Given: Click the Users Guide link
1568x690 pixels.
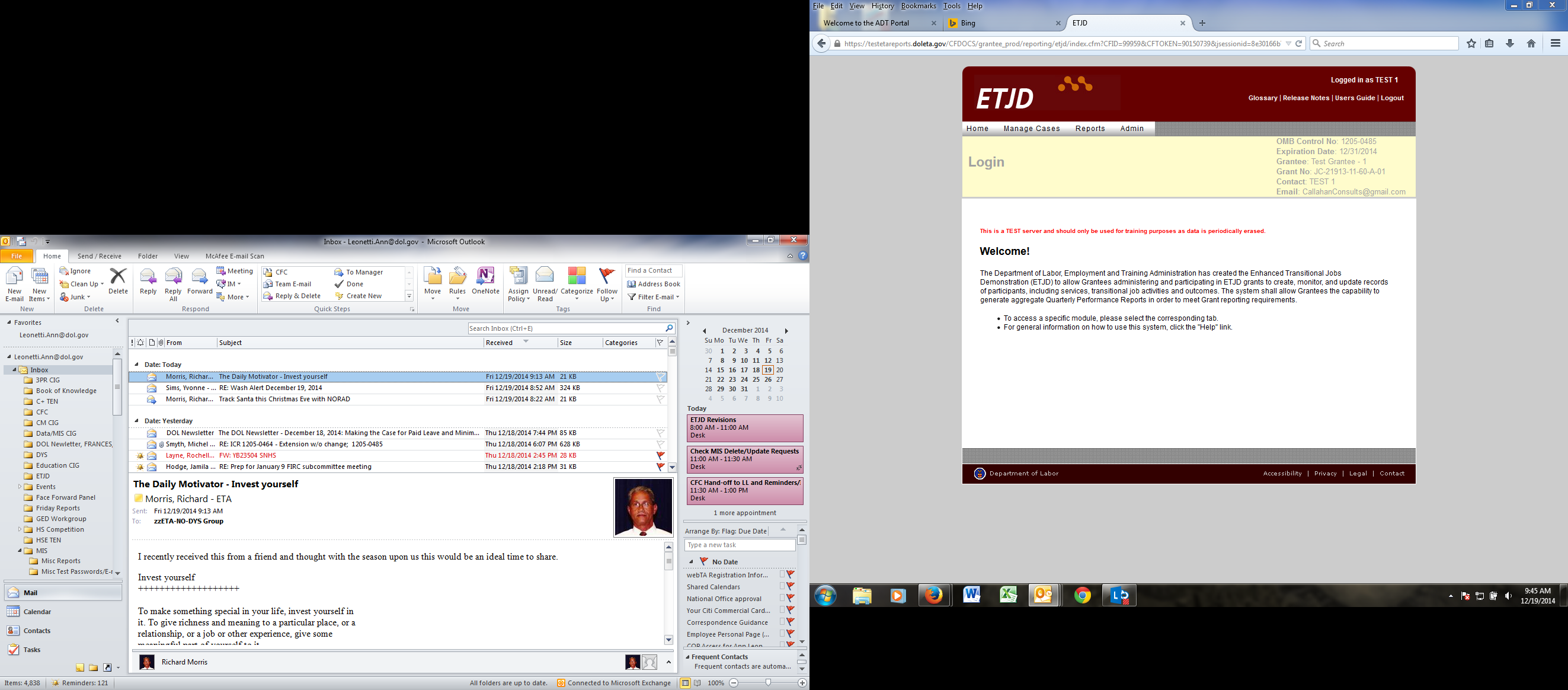Looking at the screenshot, I should click(x=1354, y=98).
